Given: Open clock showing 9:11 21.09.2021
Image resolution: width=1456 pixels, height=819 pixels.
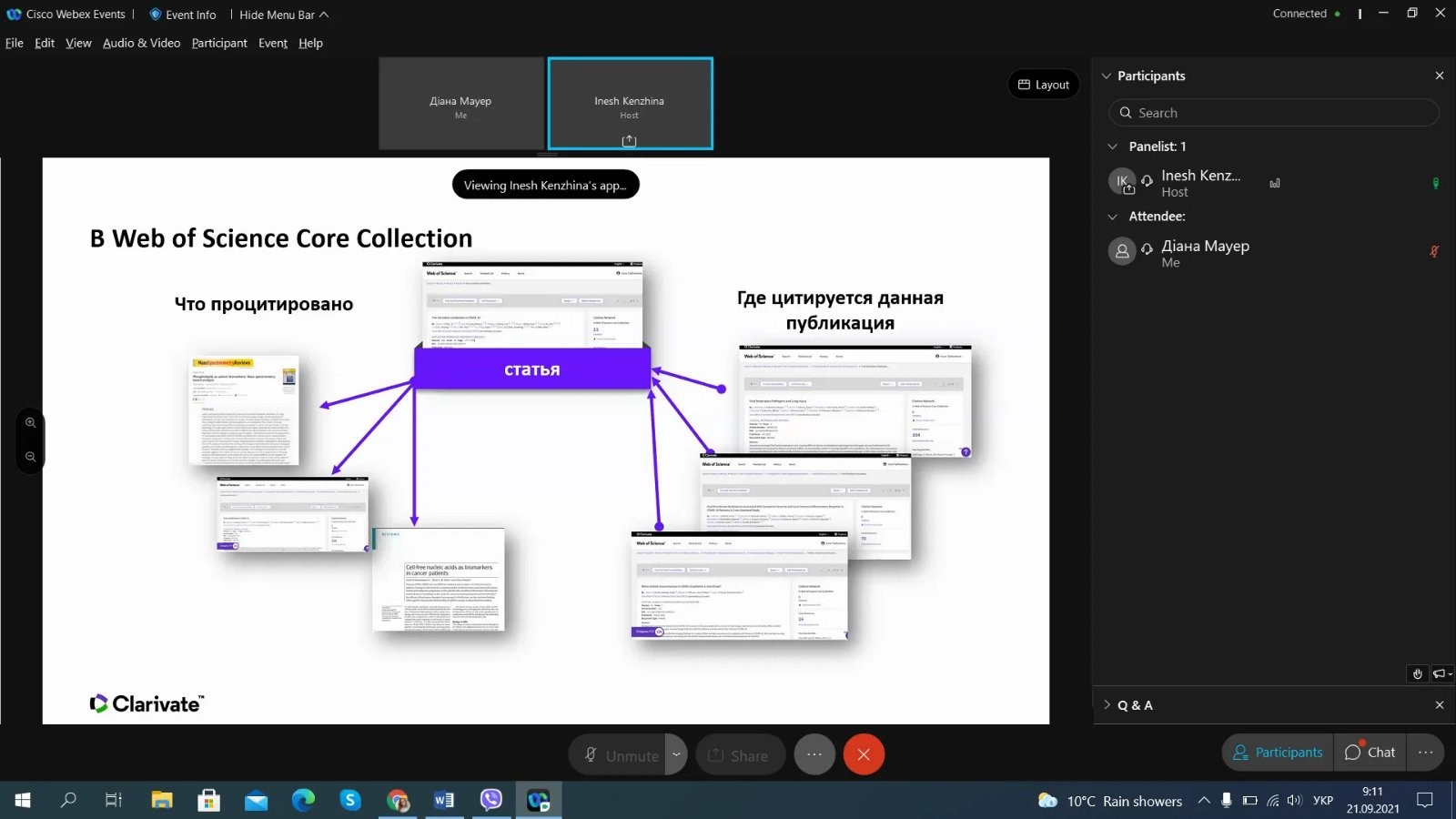Looking at the screenshot, I should [1373, 800].
